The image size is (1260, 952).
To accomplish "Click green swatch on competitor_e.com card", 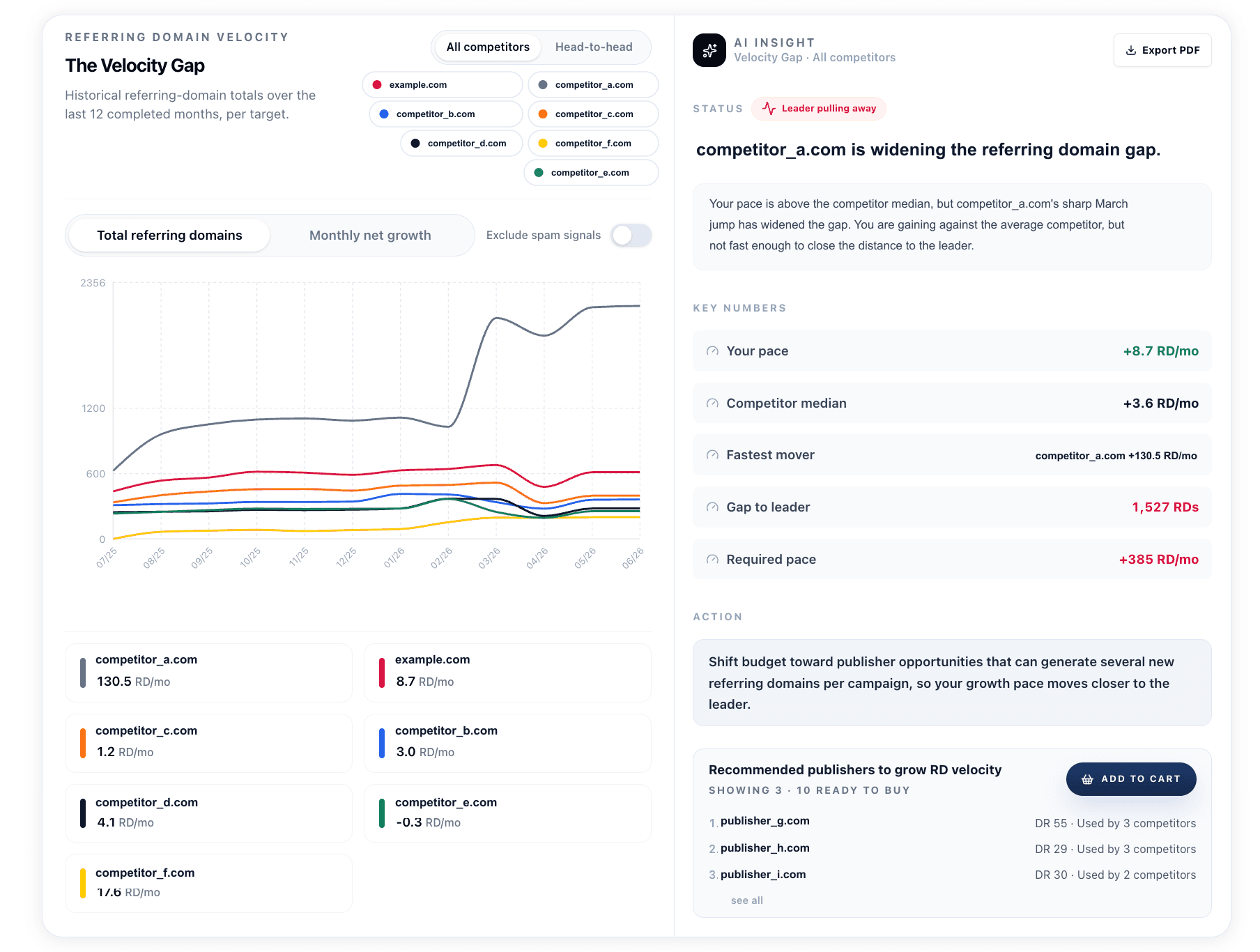I will click(x=382, y=813).
